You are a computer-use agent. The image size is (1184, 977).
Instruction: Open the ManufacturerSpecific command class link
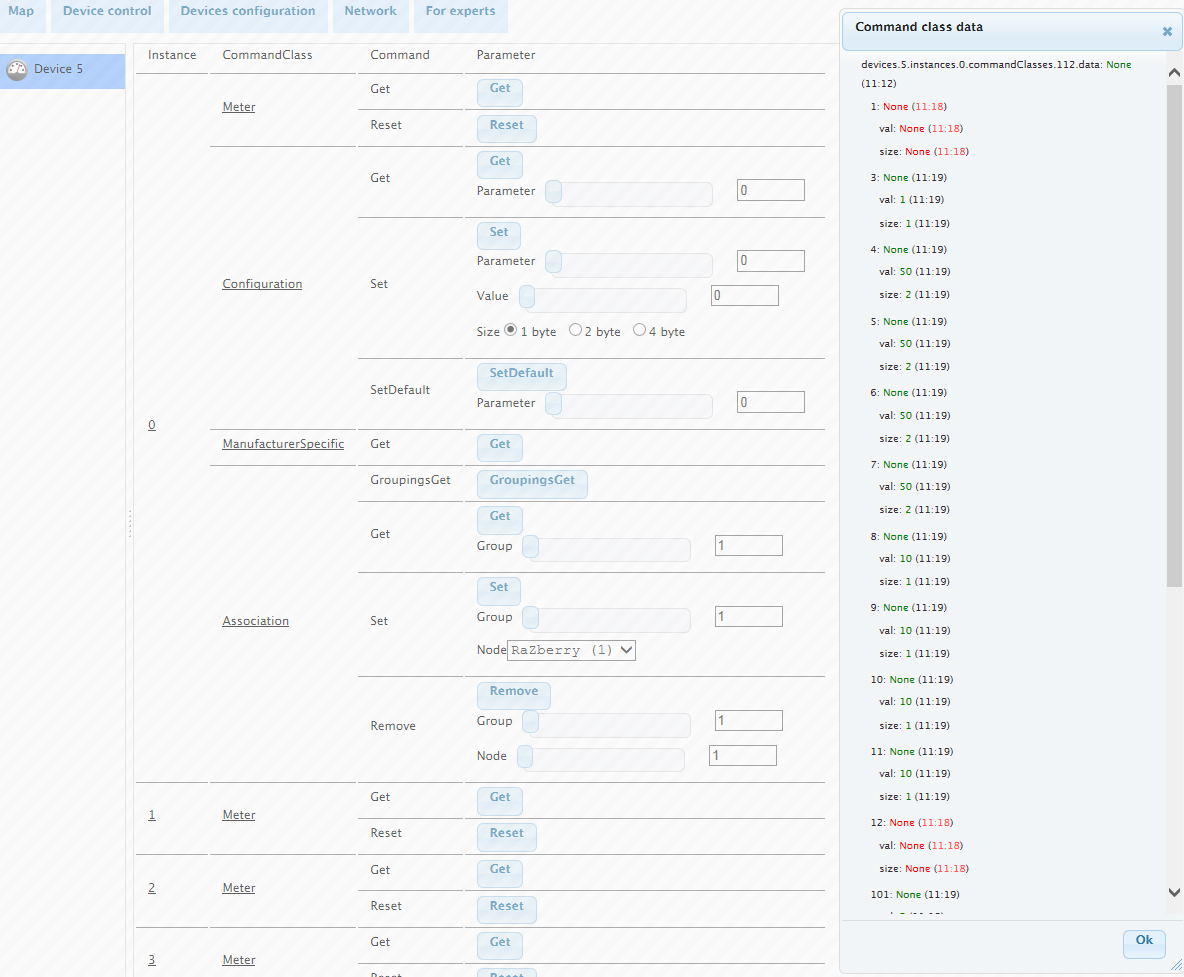[x=283, y=444]
